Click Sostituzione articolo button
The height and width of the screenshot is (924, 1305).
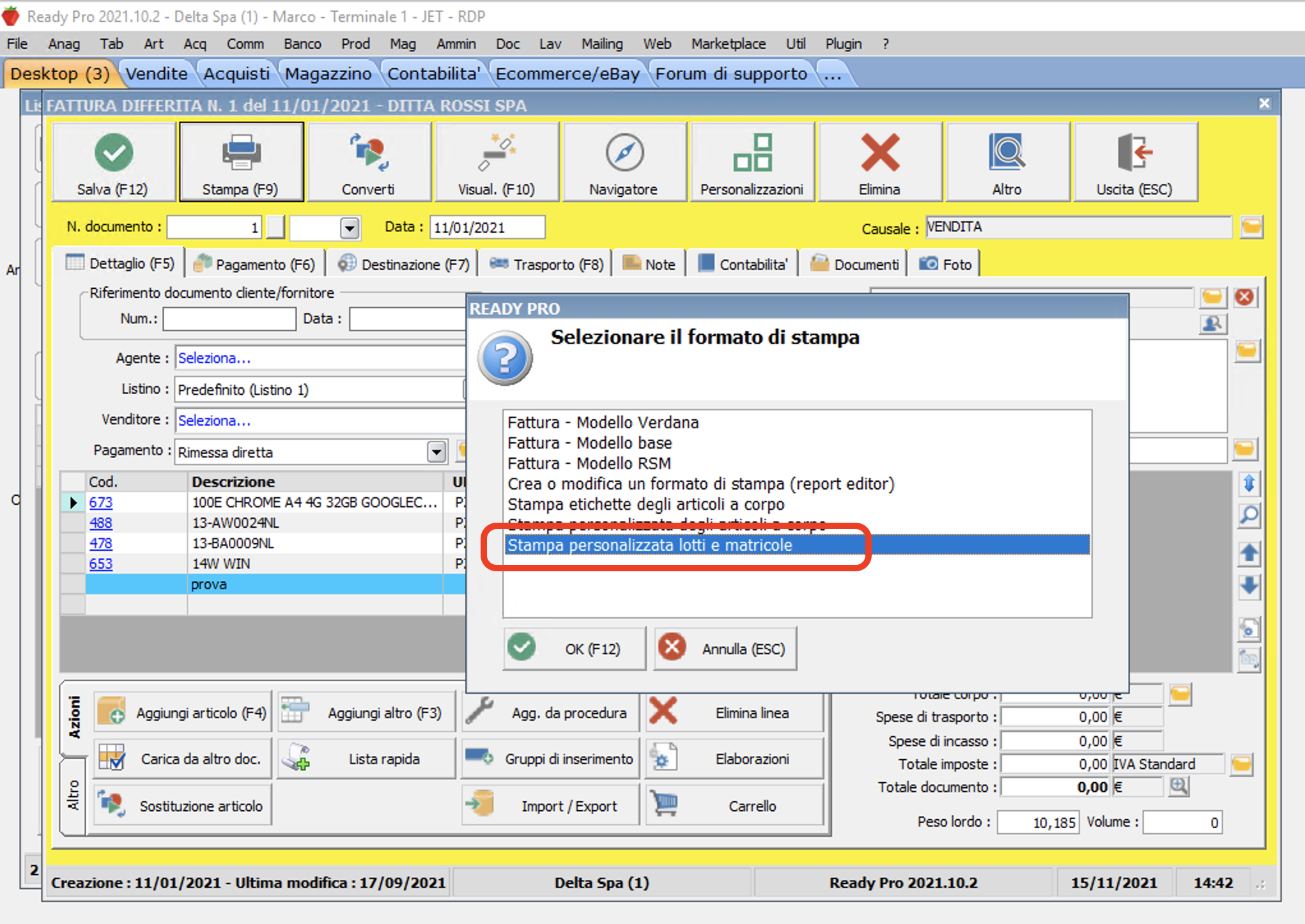click(x=183, y=806)
